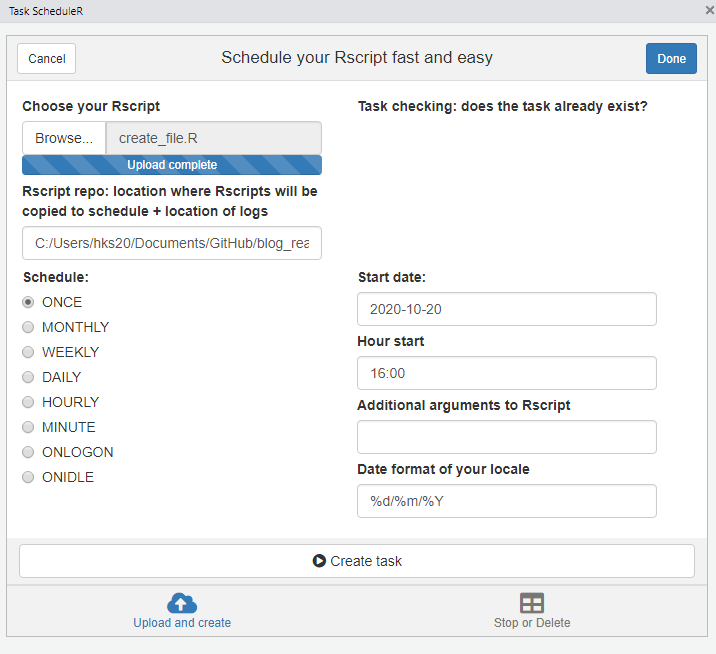The image size is (716, 654).
Task: Enable the ONIDLE schedule option
Action: tap(29, 477)
